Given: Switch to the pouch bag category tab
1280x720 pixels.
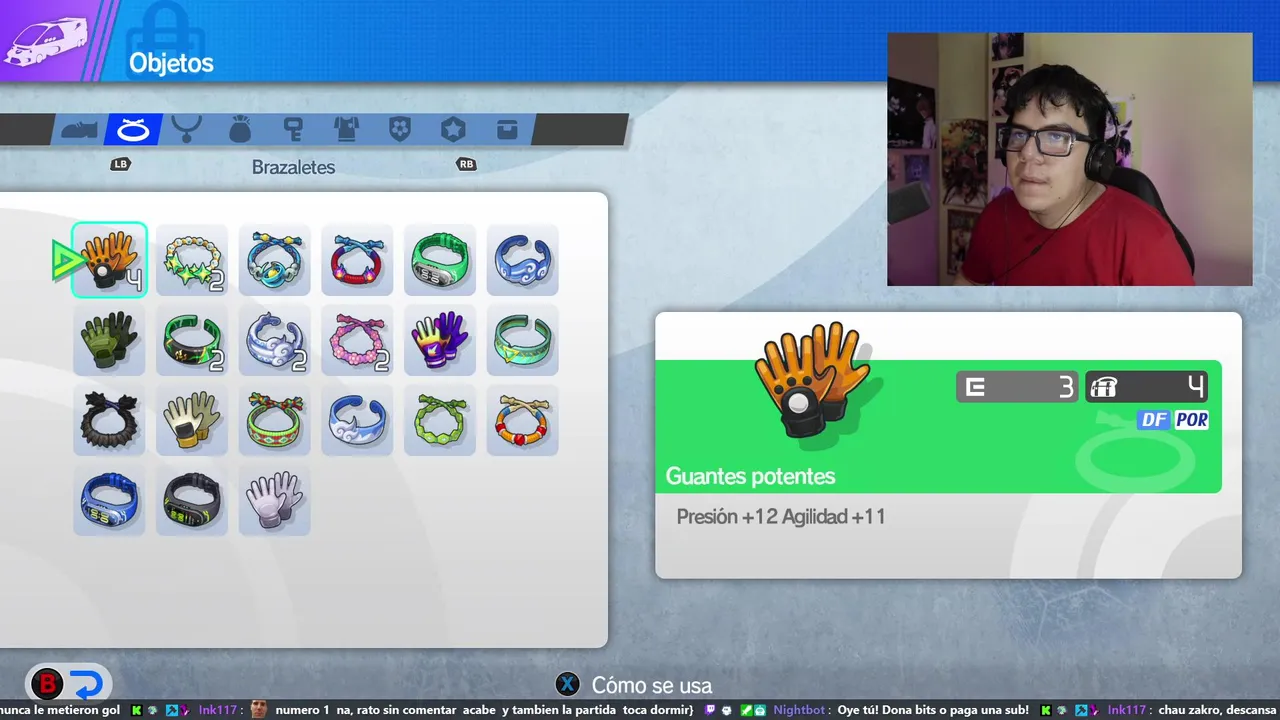Looking at the screenshot, I should pos(240,129).
